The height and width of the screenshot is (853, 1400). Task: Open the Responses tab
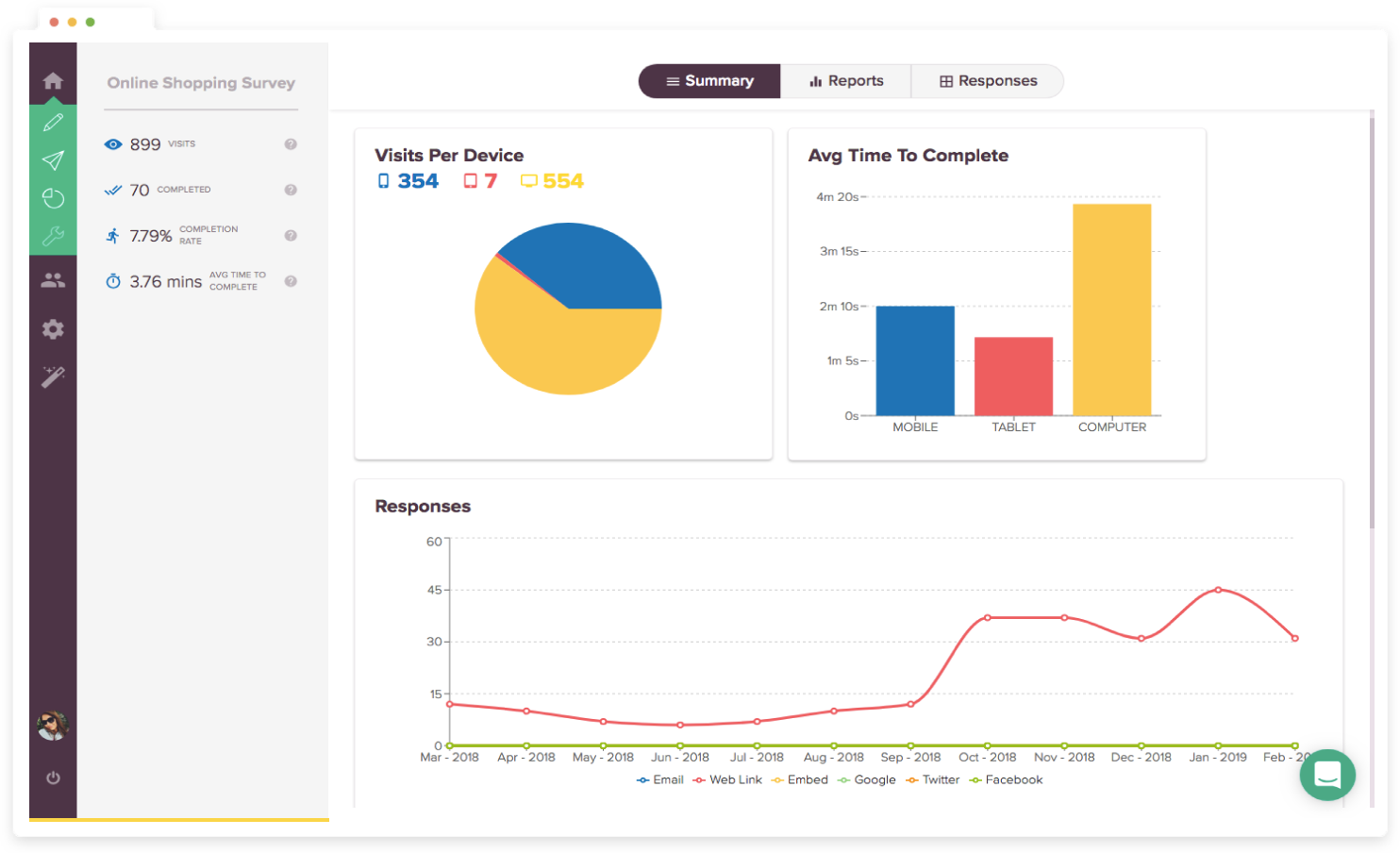tap(987, 81)
